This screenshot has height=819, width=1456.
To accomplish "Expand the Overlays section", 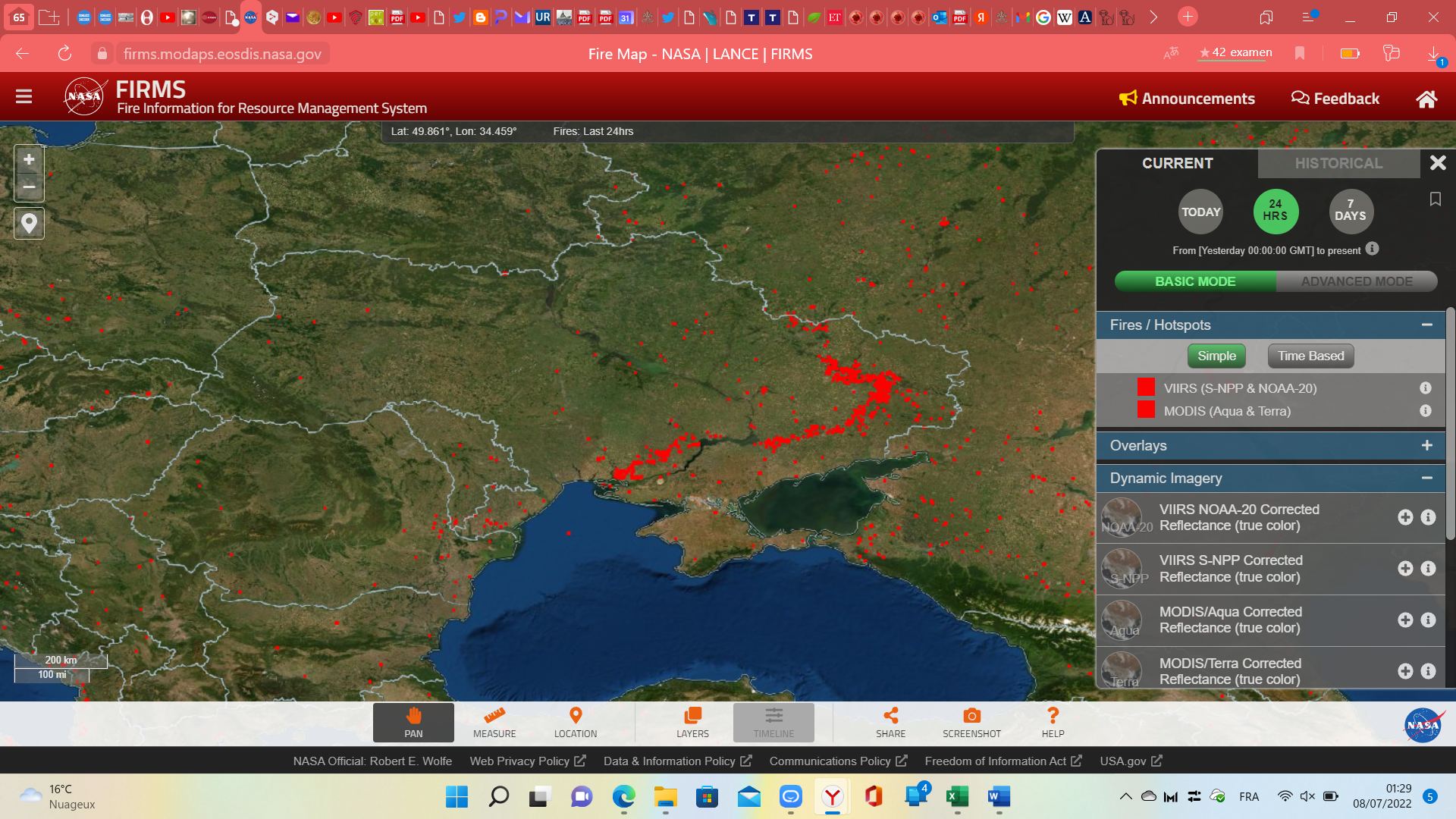I will [1426, 446].
